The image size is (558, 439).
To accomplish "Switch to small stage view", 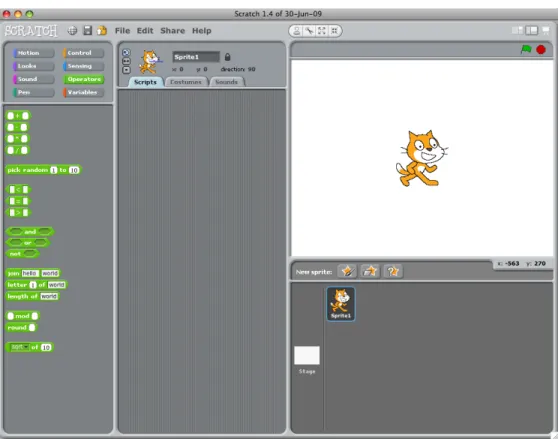I will coord(517,31).
